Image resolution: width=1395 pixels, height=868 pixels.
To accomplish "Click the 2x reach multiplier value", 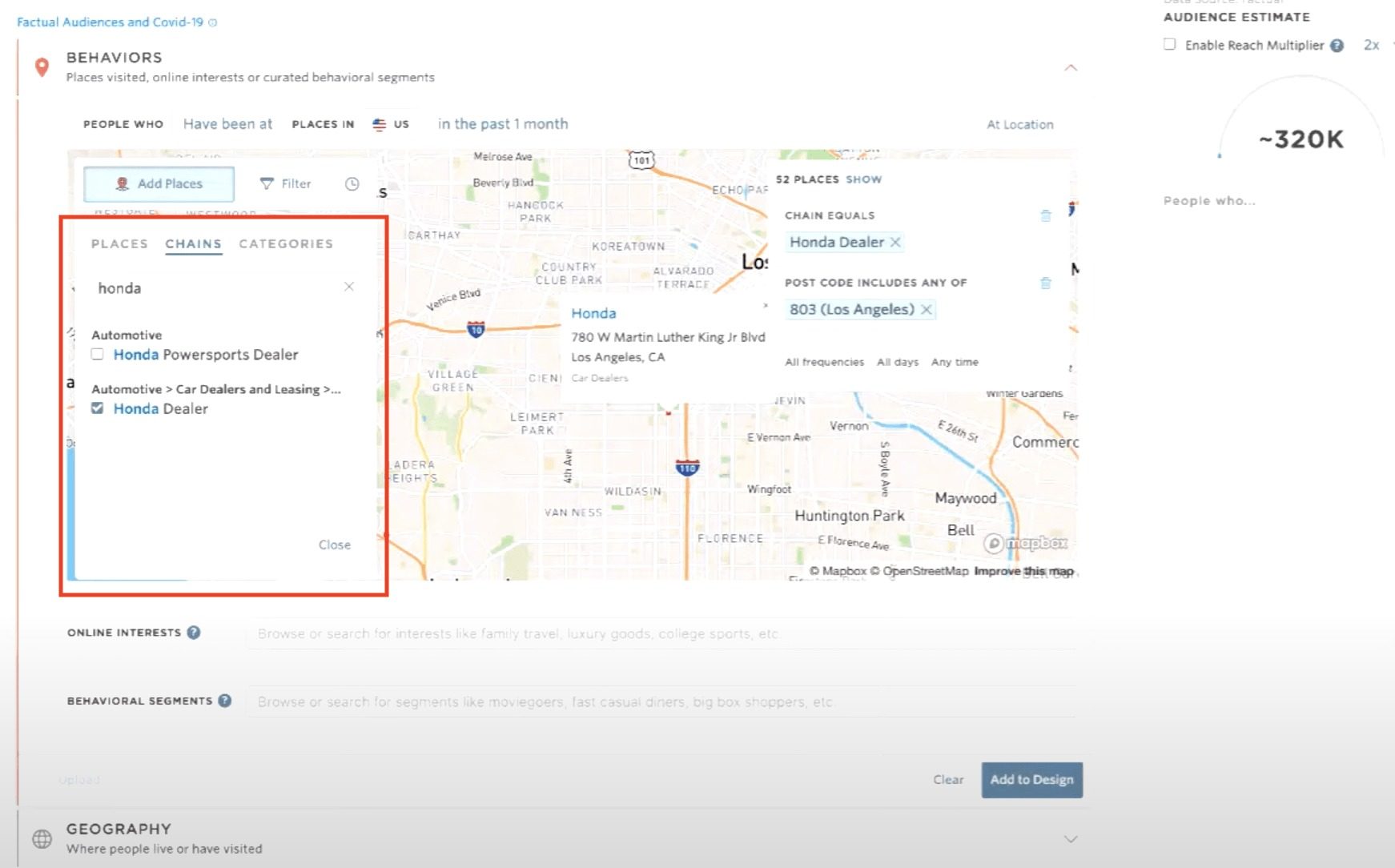I will coord(1371,46).
